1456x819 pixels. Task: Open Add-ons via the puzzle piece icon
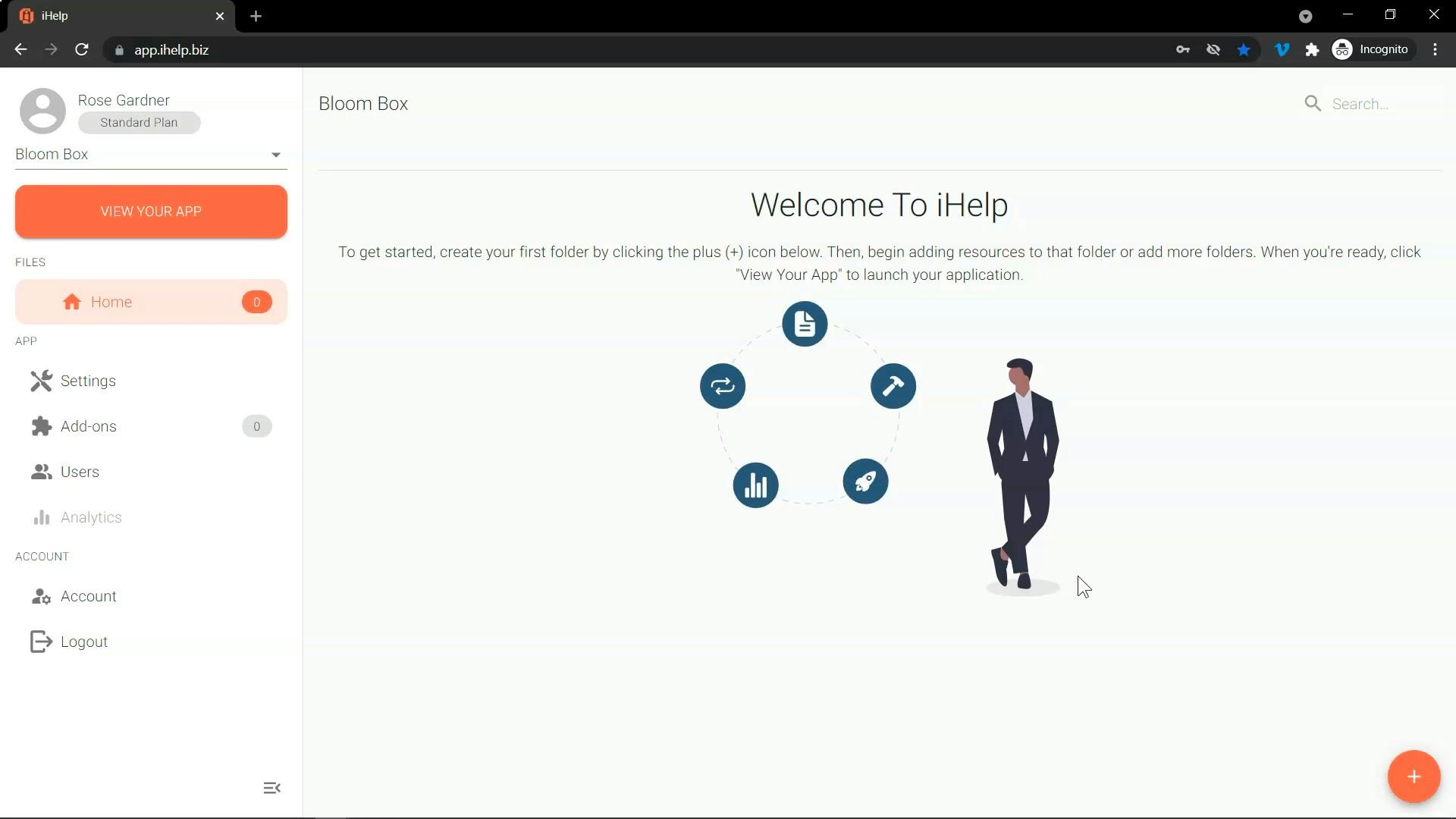[40, 426]
